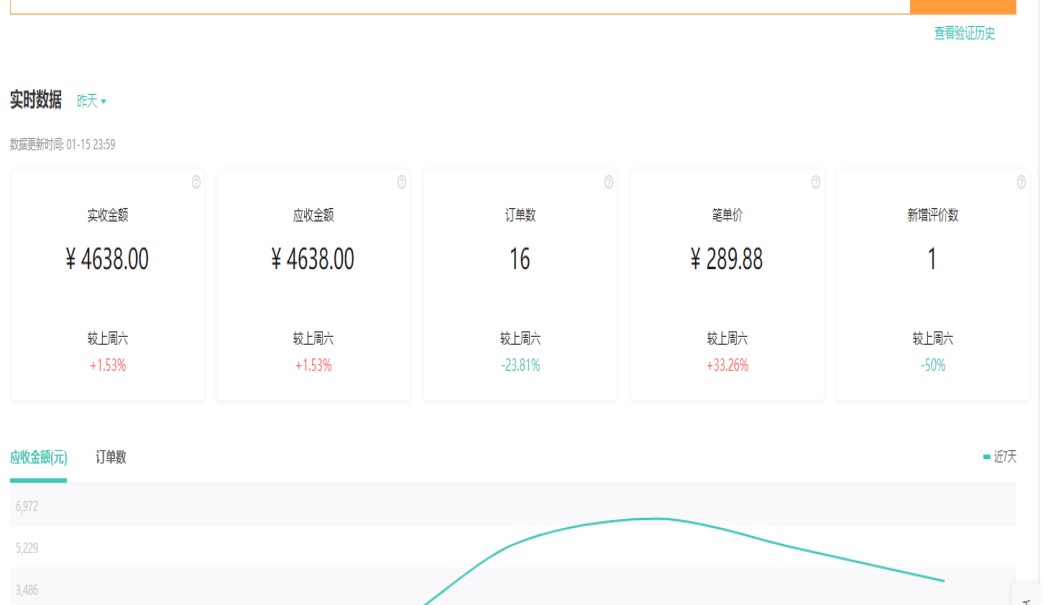Open the 昨天 date range dropdown
The image size is (1043, 605).
[x=91, y=101]
